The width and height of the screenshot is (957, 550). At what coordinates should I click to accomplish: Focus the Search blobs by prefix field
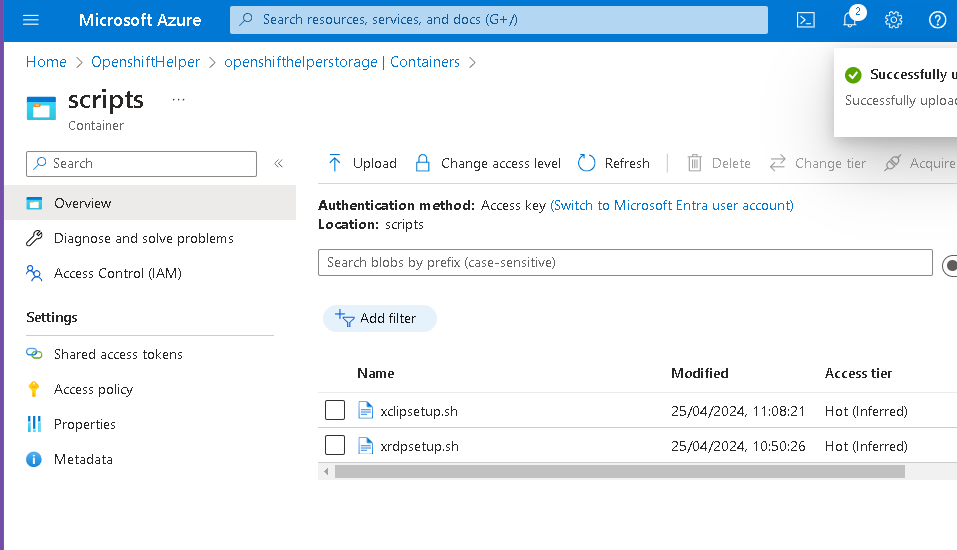click(x=625, y=262)
